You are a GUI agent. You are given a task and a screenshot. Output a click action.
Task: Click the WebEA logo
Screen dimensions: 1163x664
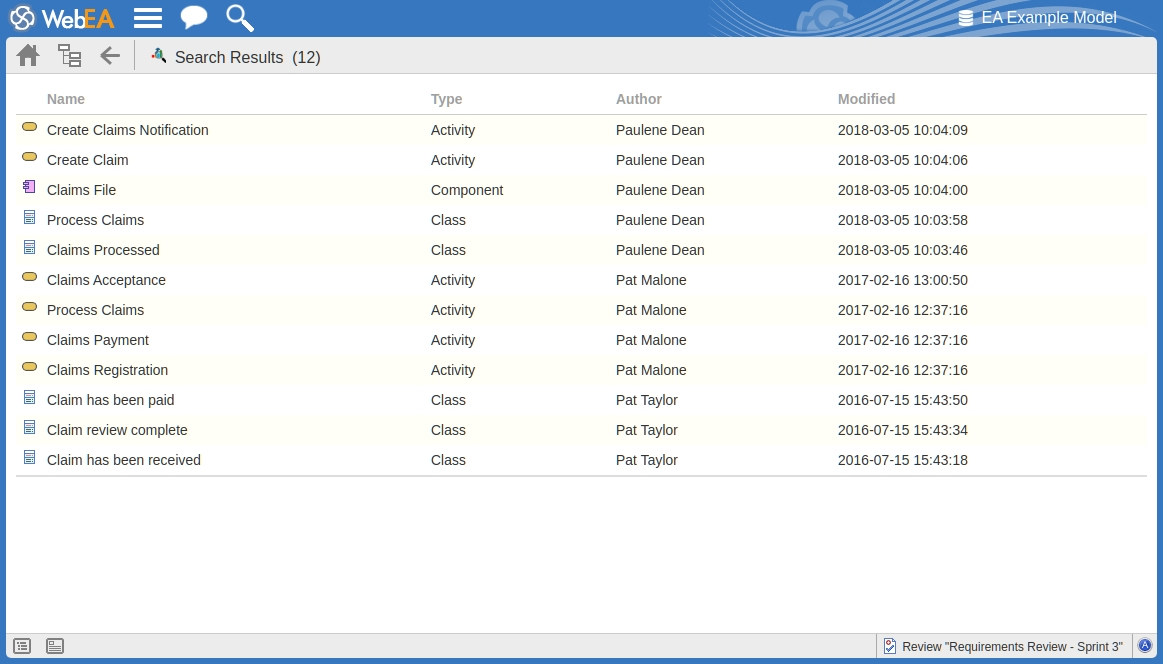62,18
